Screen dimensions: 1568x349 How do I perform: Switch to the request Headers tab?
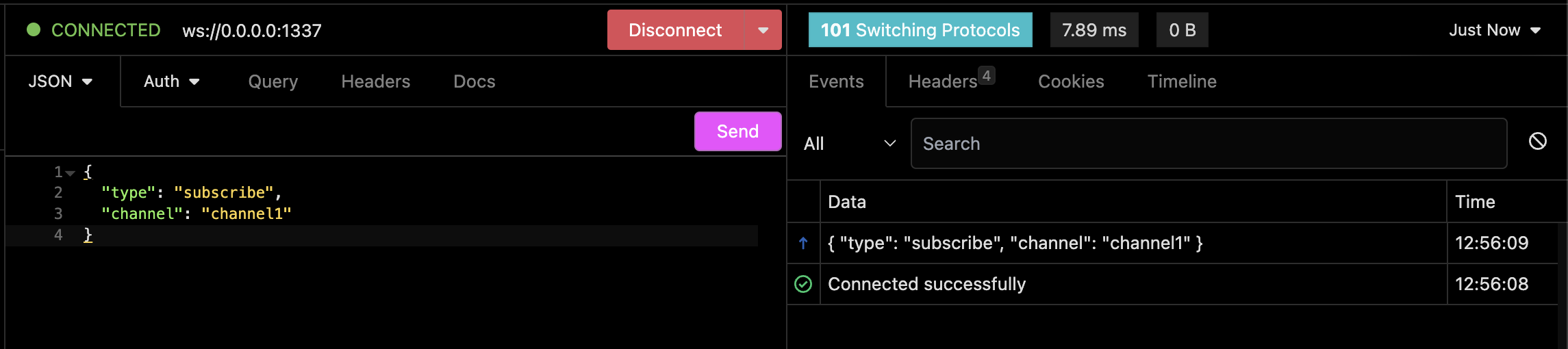point(376,81)
